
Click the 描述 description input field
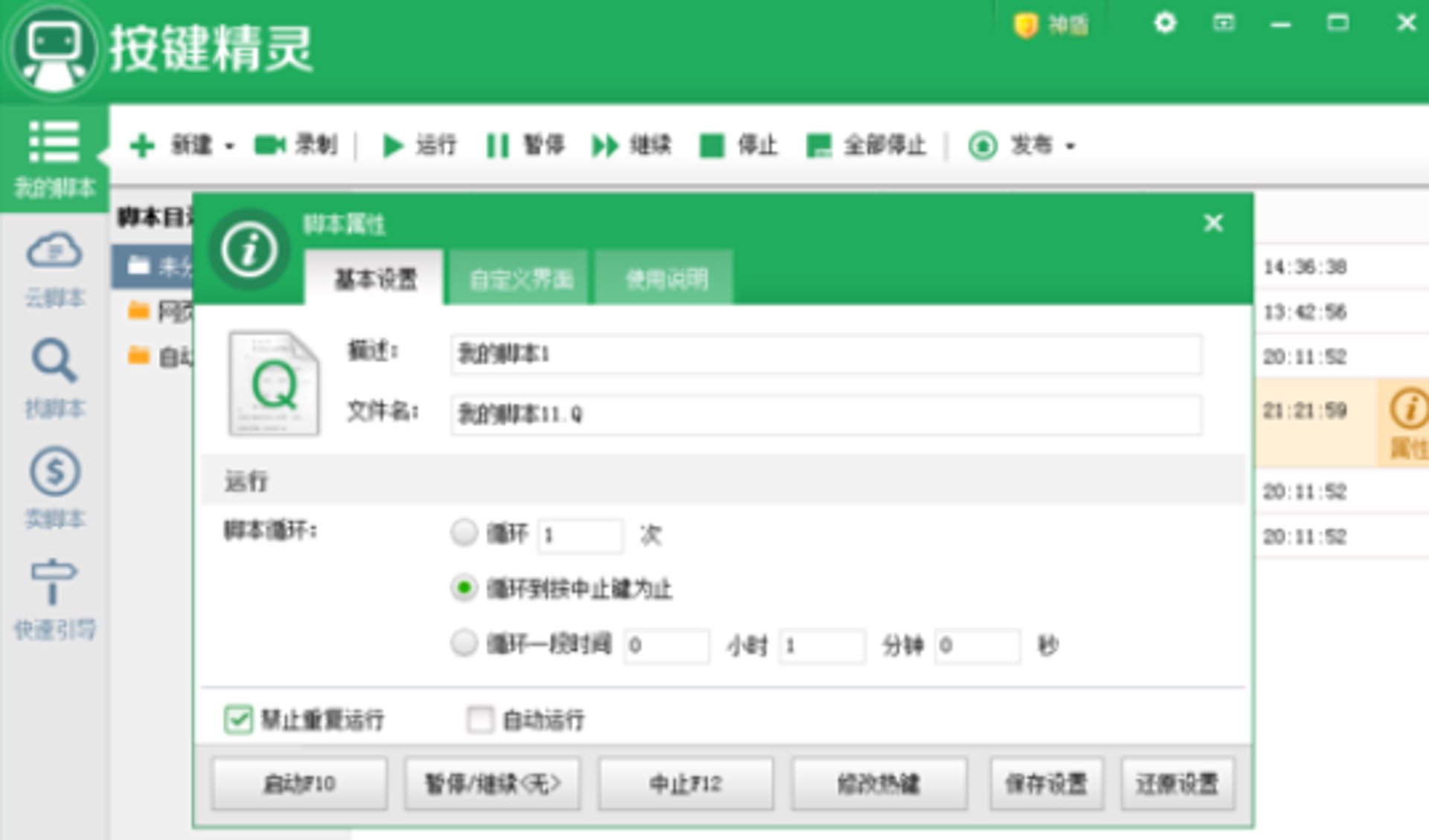(x=825, y=354)
